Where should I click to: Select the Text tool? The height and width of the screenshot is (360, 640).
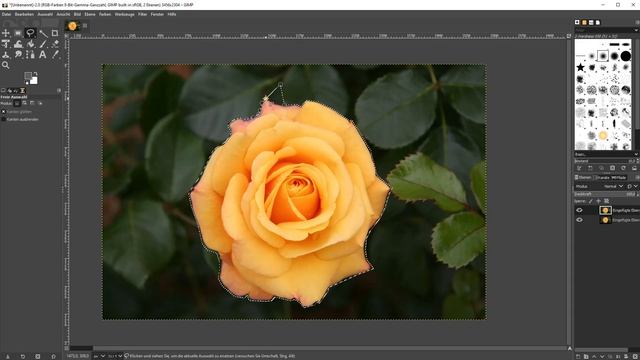(x=42, y=54)
